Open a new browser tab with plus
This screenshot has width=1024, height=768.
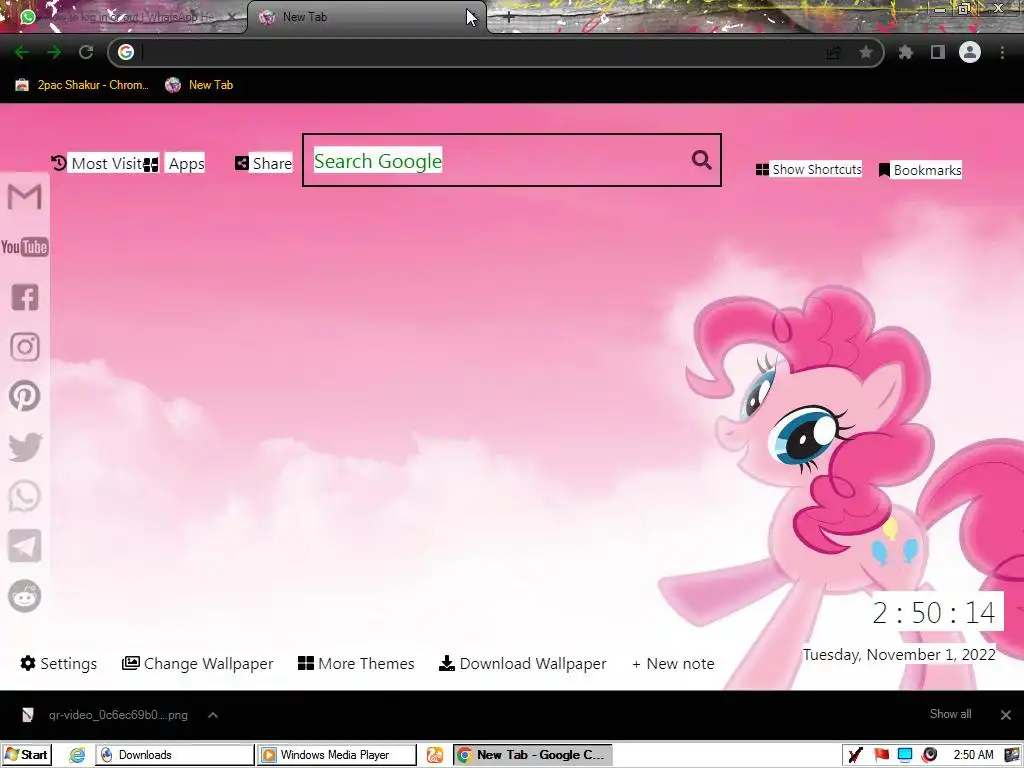click(509, 18)
